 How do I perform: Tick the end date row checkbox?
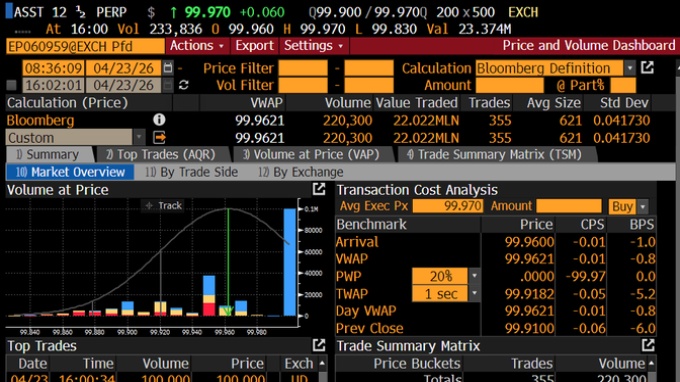[x=12, y=85]
